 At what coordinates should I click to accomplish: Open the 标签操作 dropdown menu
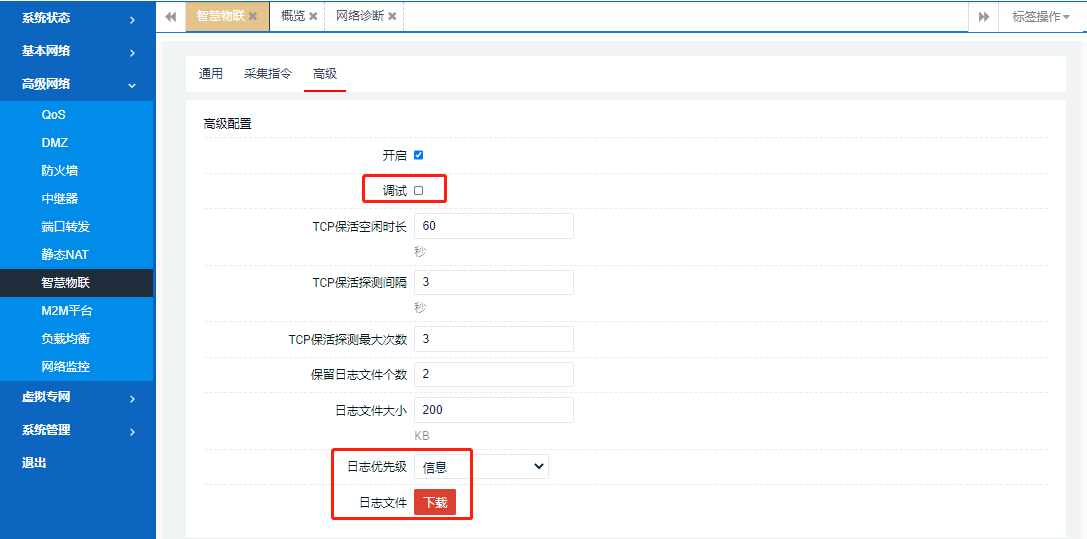1041,16
